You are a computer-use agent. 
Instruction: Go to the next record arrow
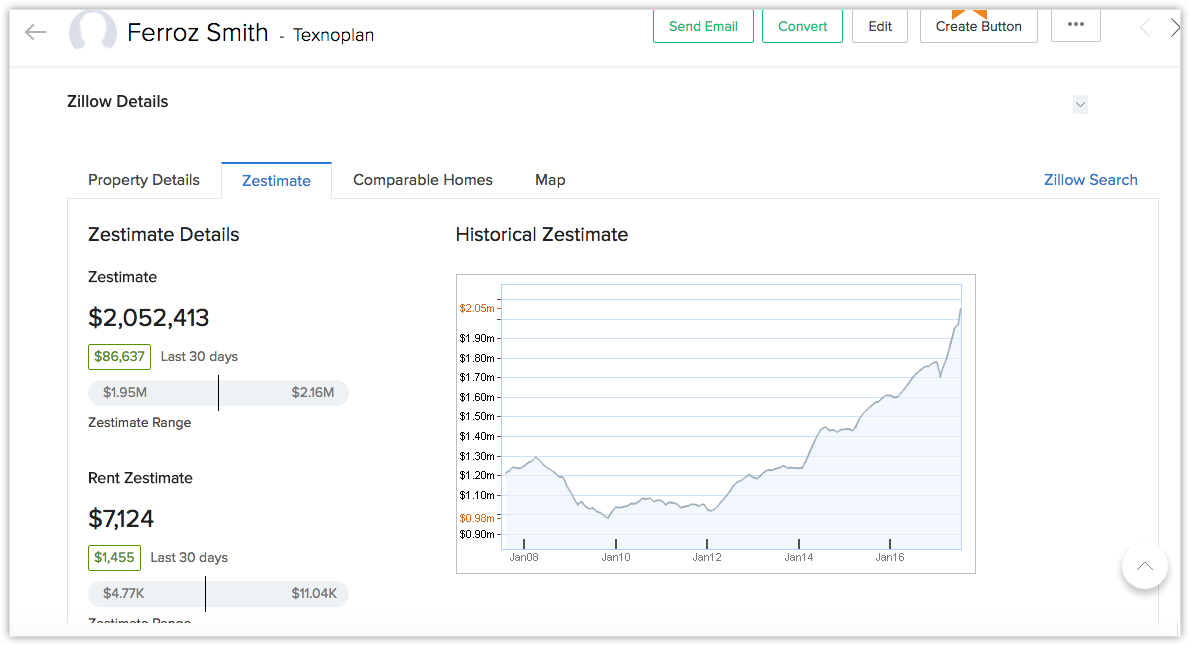click(x=1175, y=28)
